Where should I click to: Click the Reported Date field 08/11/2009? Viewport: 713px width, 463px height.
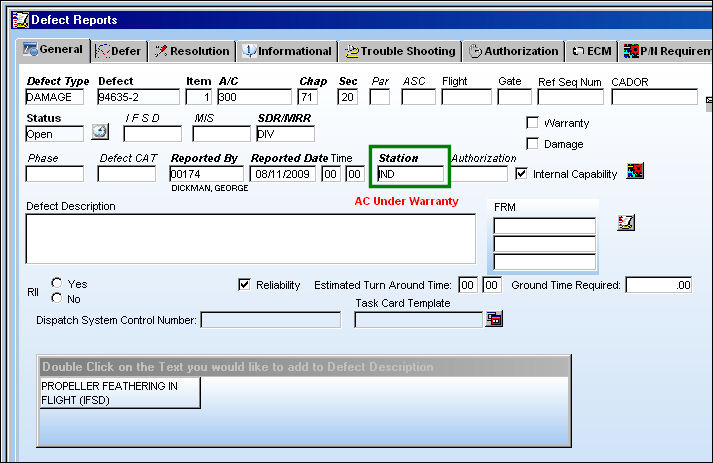282,174
